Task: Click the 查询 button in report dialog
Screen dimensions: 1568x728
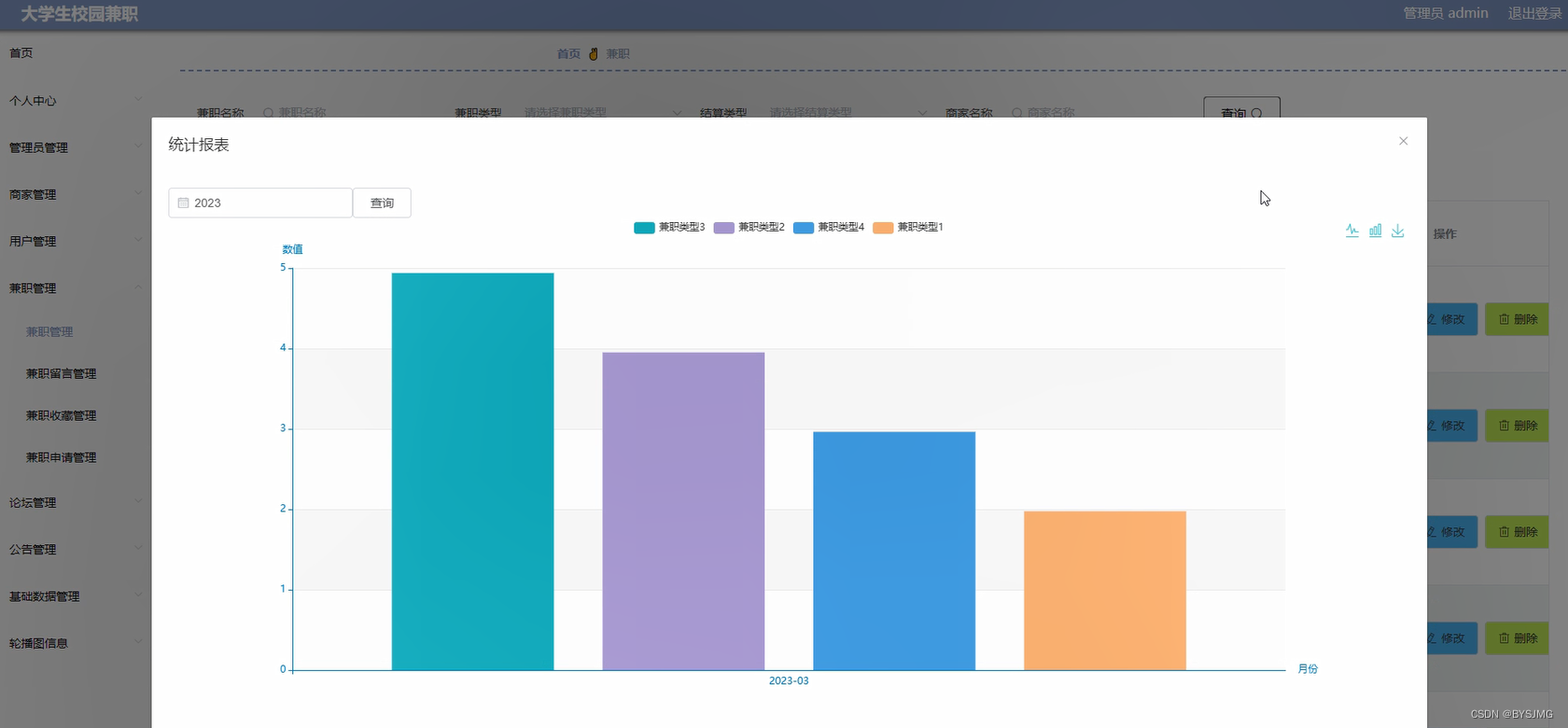Action: coord(382,203)
